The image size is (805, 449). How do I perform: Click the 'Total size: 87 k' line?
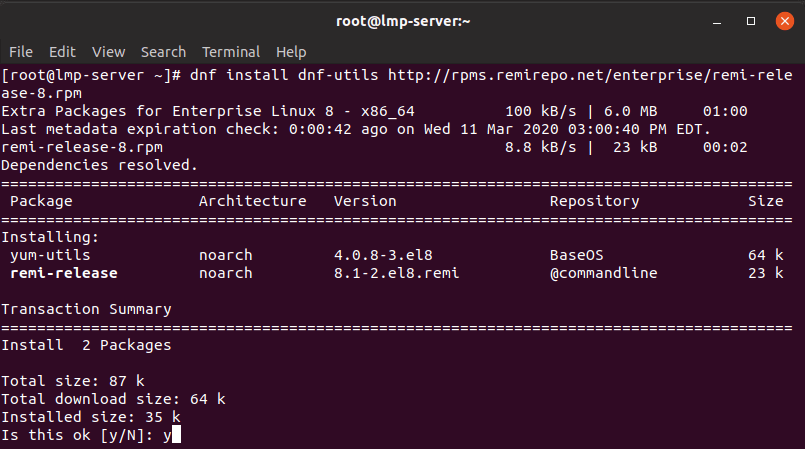click(73, 381)
